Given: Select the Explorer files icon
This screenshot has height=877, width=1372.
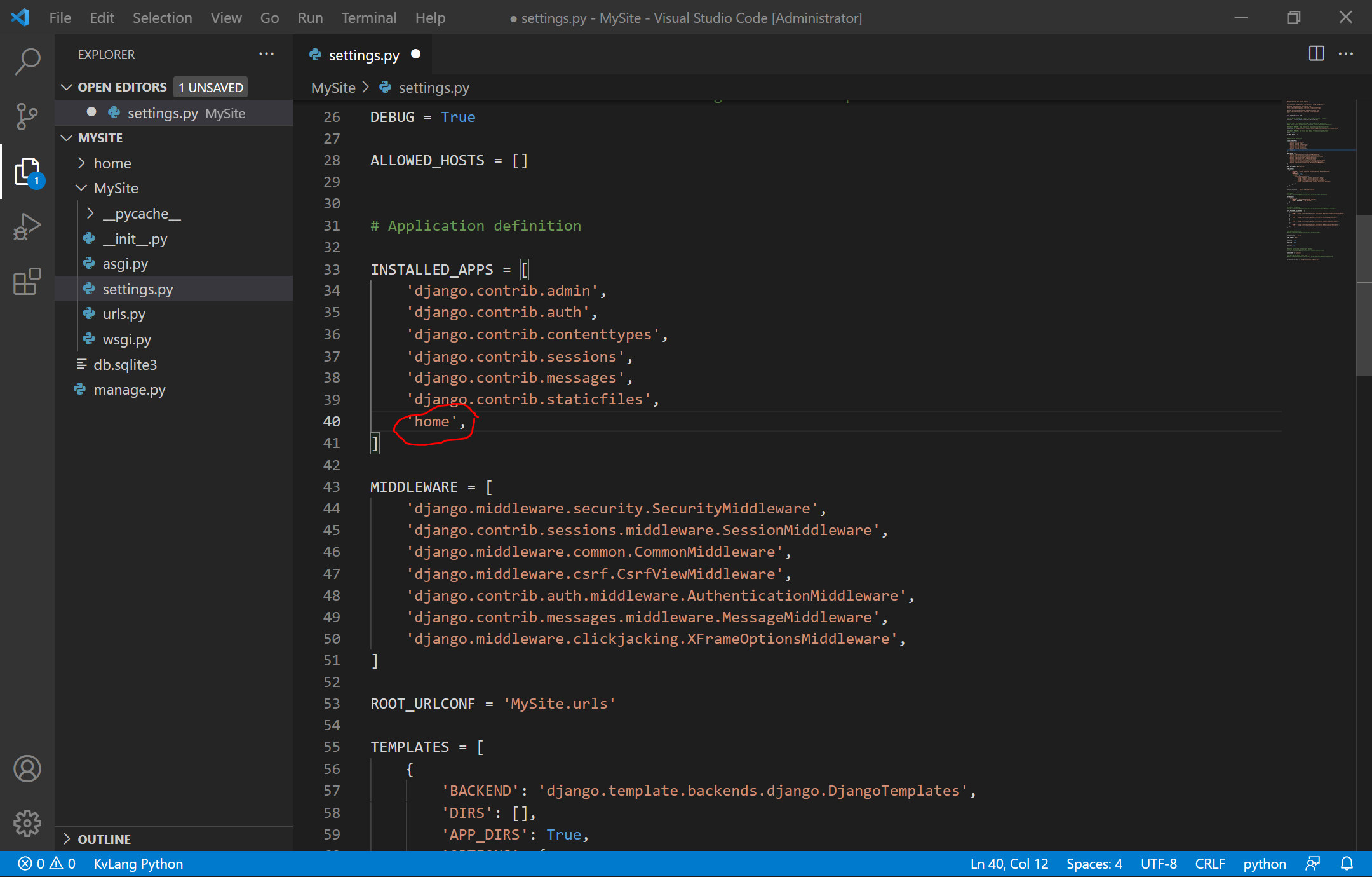Looking at the screenshot, I should coord(27,172).
